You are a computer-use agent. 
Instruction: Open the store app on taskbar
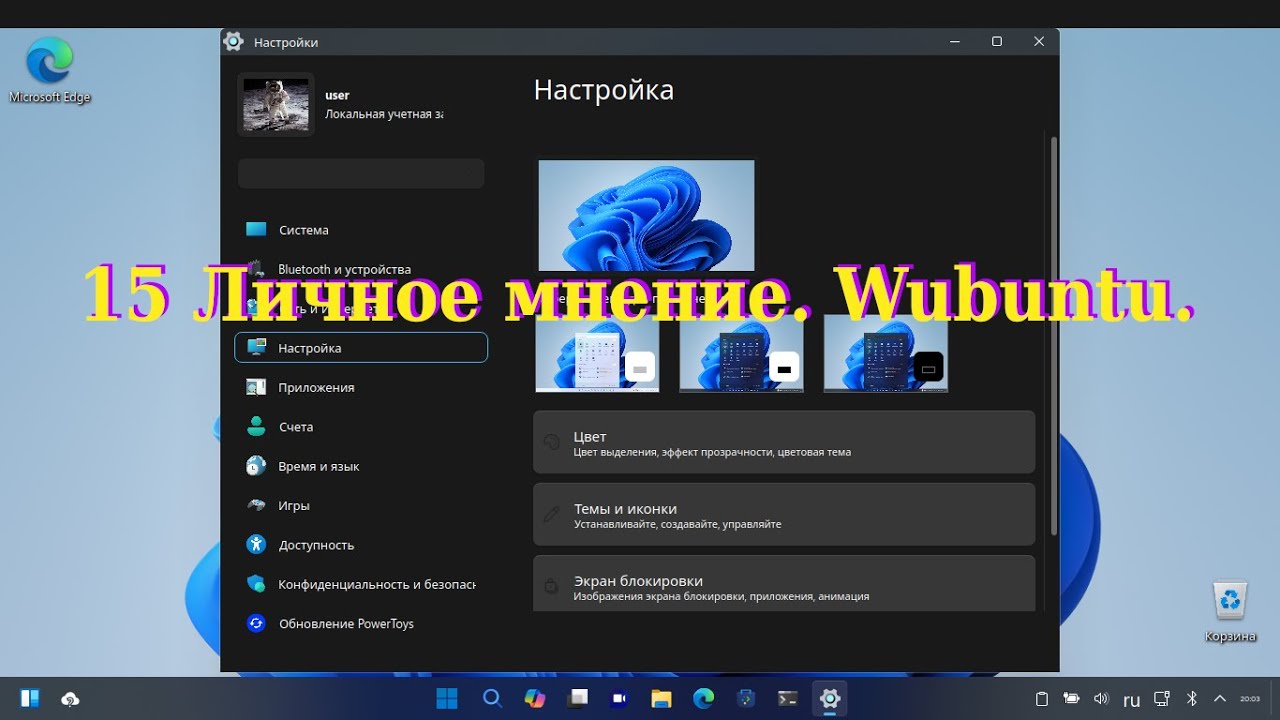coord(746,698)
